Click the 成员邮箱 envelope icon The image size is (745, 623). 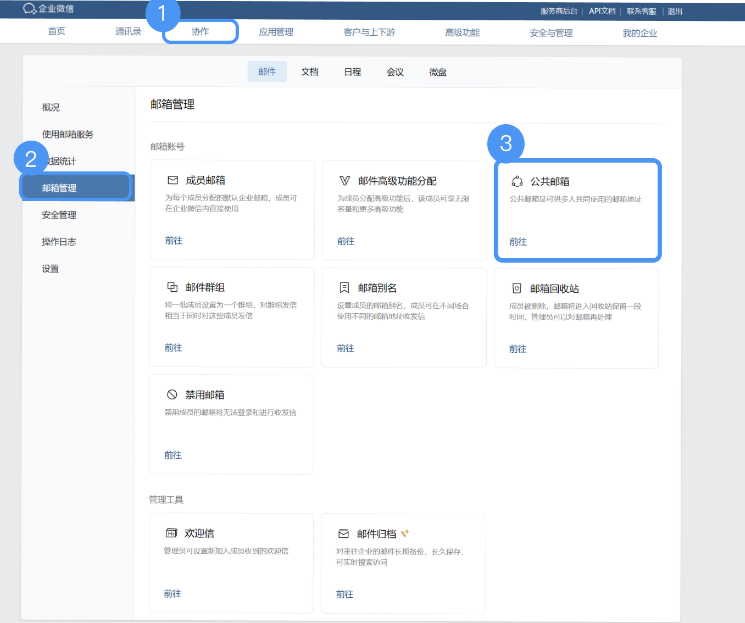(x=172, y=180)
